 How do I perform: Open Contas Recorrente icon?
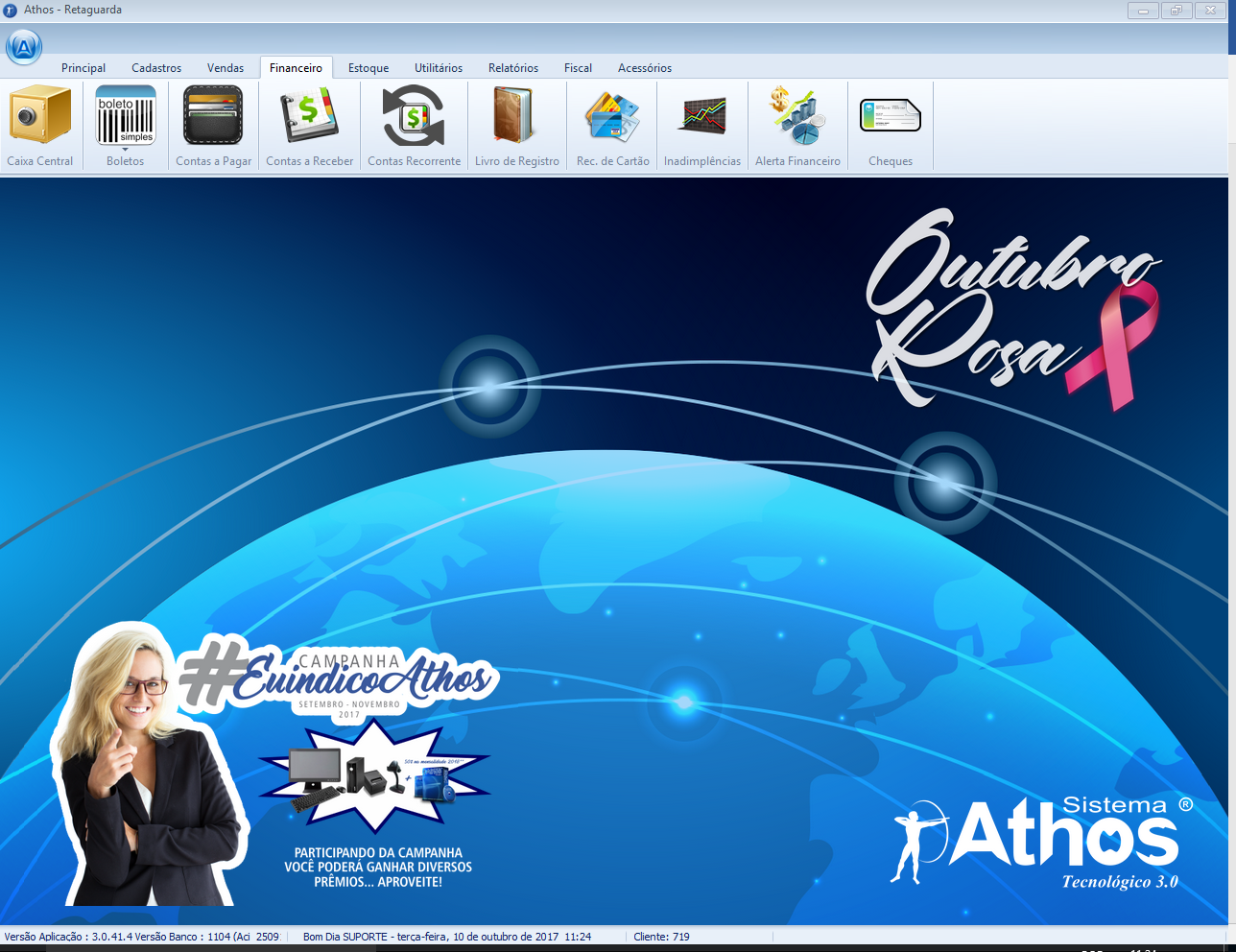[414, 114]
